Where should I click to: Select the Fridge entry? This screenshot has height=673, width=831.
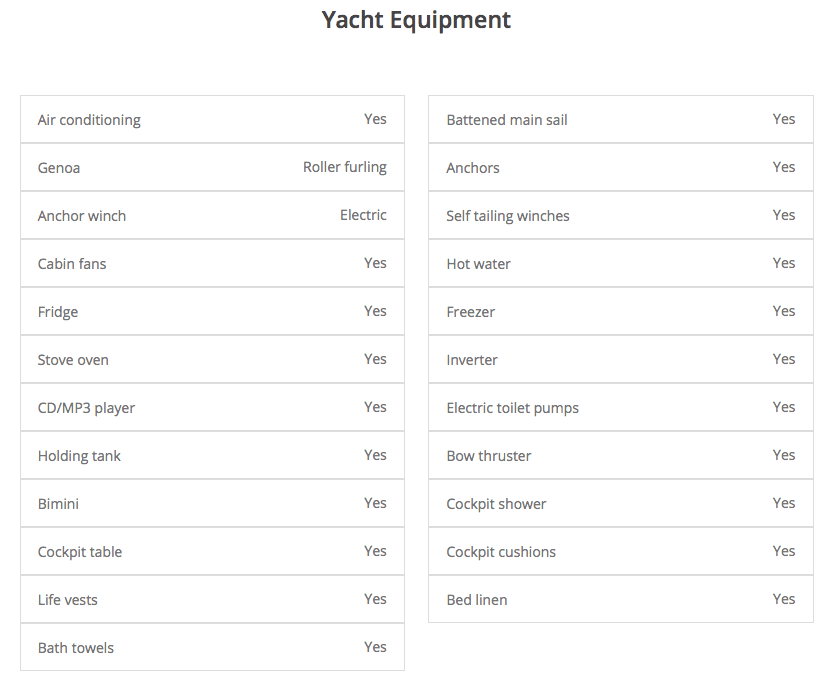point(58,312)
